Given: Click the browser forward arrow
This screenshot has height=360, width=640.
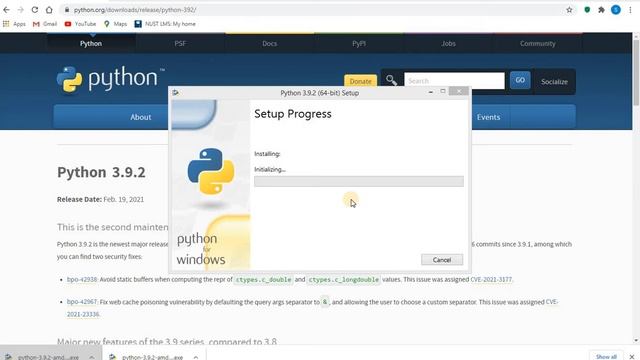Looking at the screenshot, I should pos(20,10).
